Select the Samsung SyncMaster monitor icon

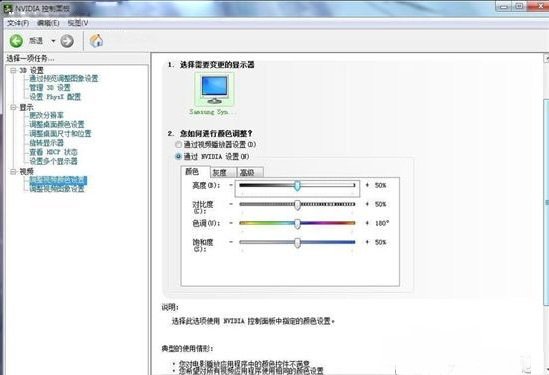click(214, 90)
